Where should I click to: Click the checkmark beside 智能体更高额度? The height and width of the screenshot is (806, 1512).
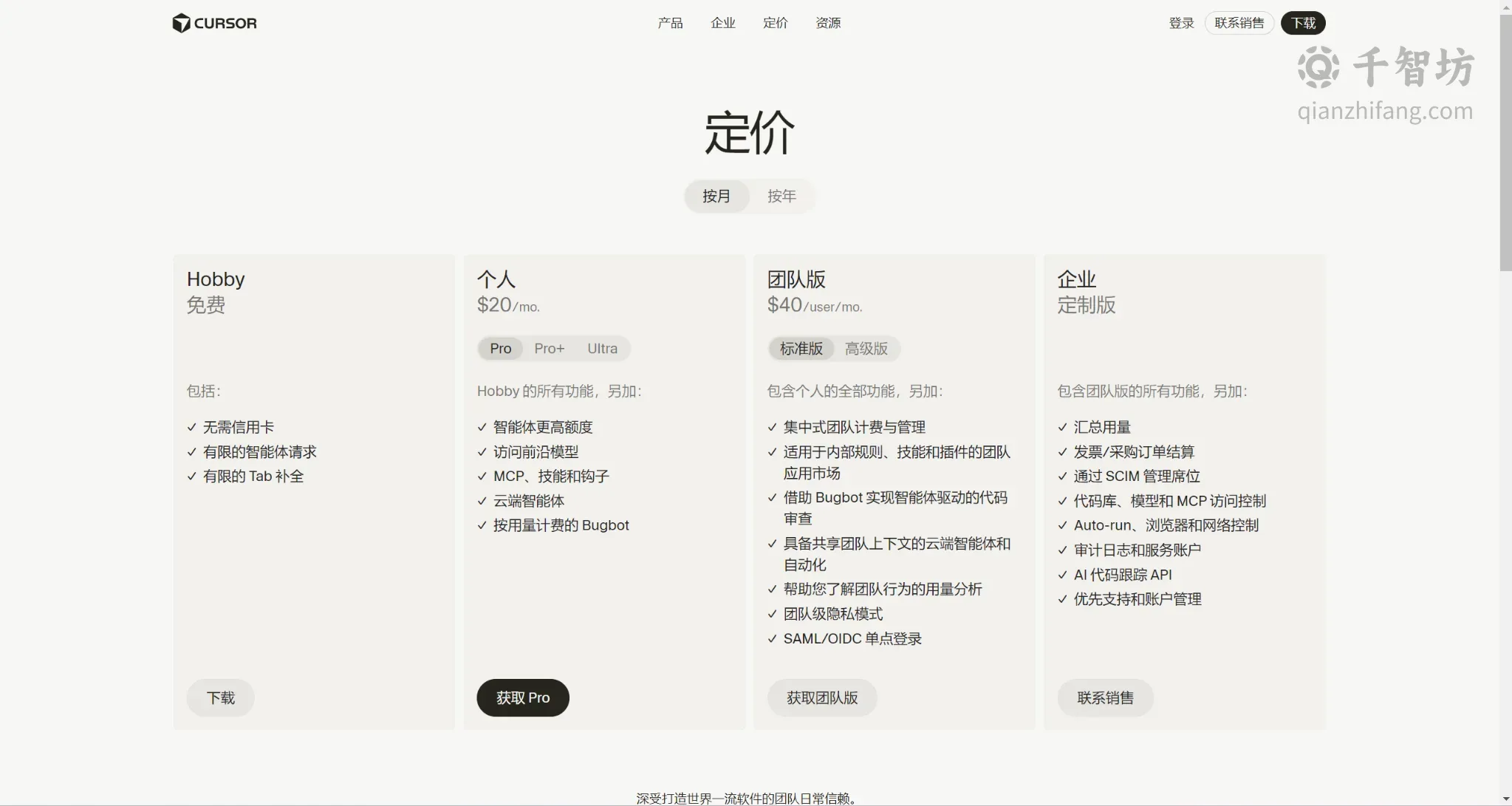point(482,427)
